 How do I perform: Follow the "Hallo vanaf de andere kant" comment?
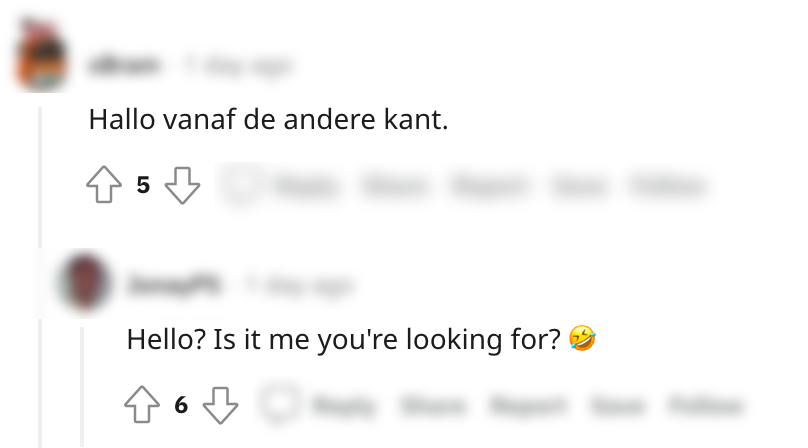tap(667, 186)
